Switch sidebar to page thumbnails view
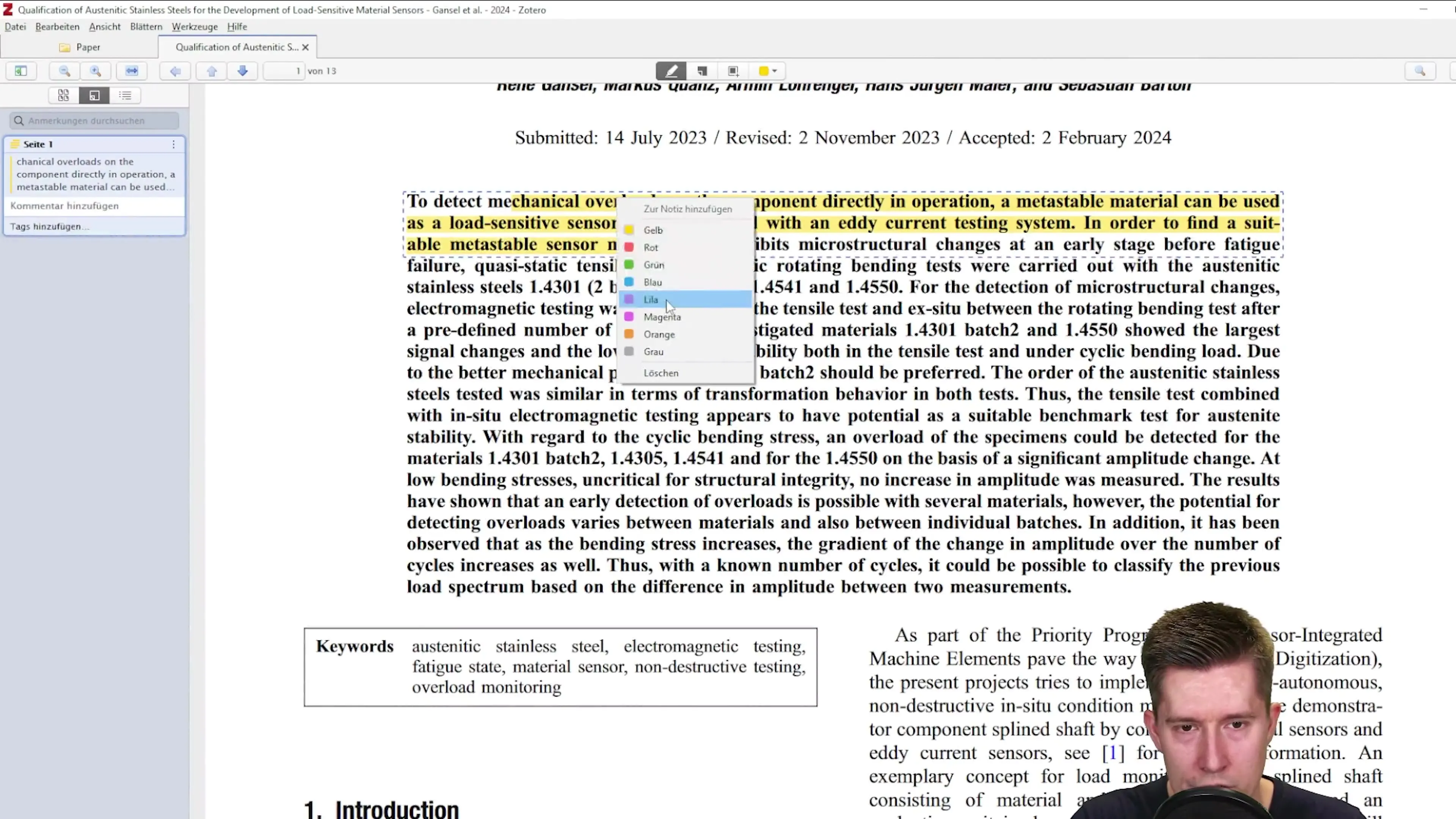The image size is (1456, 819). (63, 95)
